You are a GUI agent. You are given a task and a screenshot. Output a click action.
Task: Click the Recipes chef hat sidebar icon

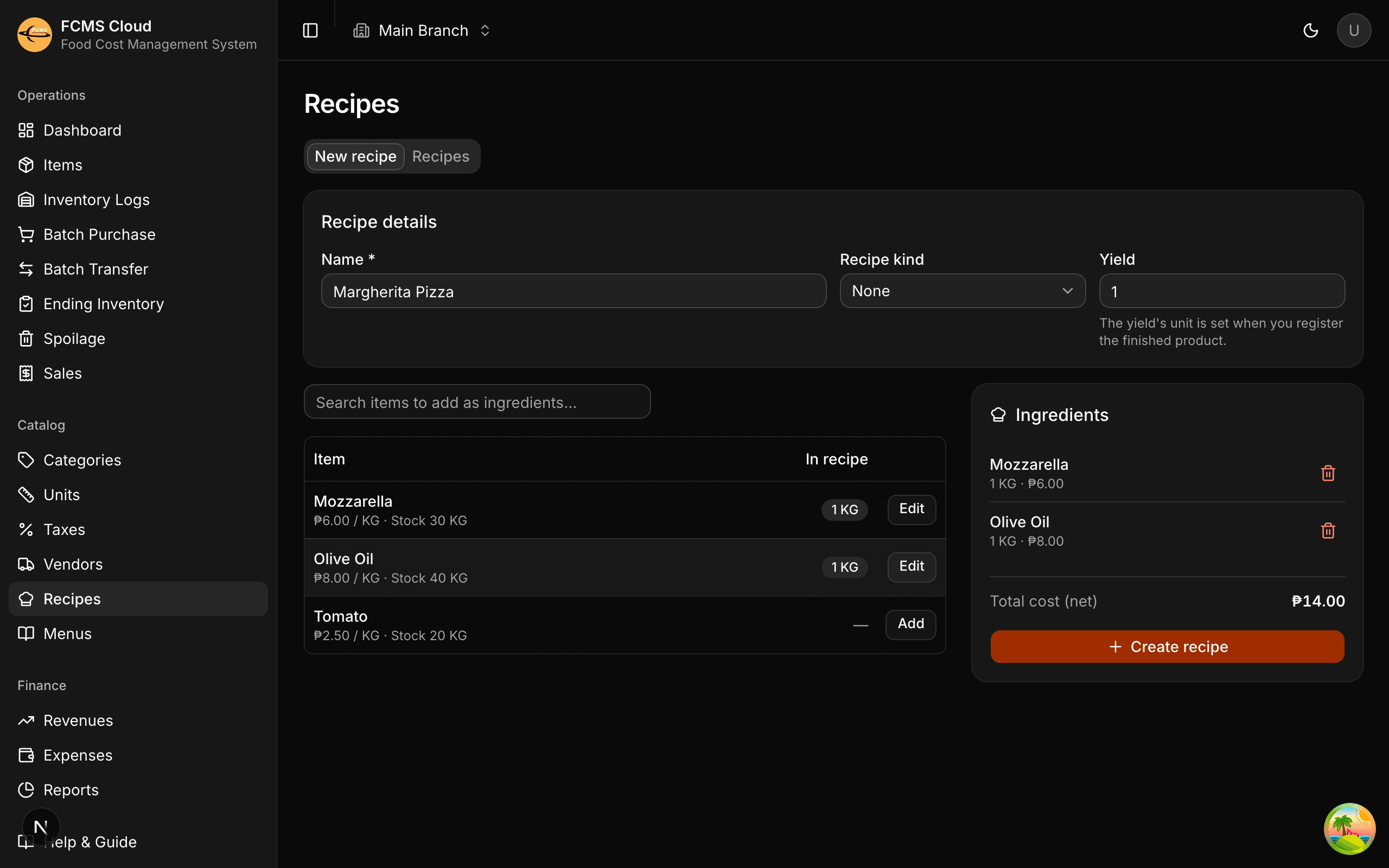point(26,599)
